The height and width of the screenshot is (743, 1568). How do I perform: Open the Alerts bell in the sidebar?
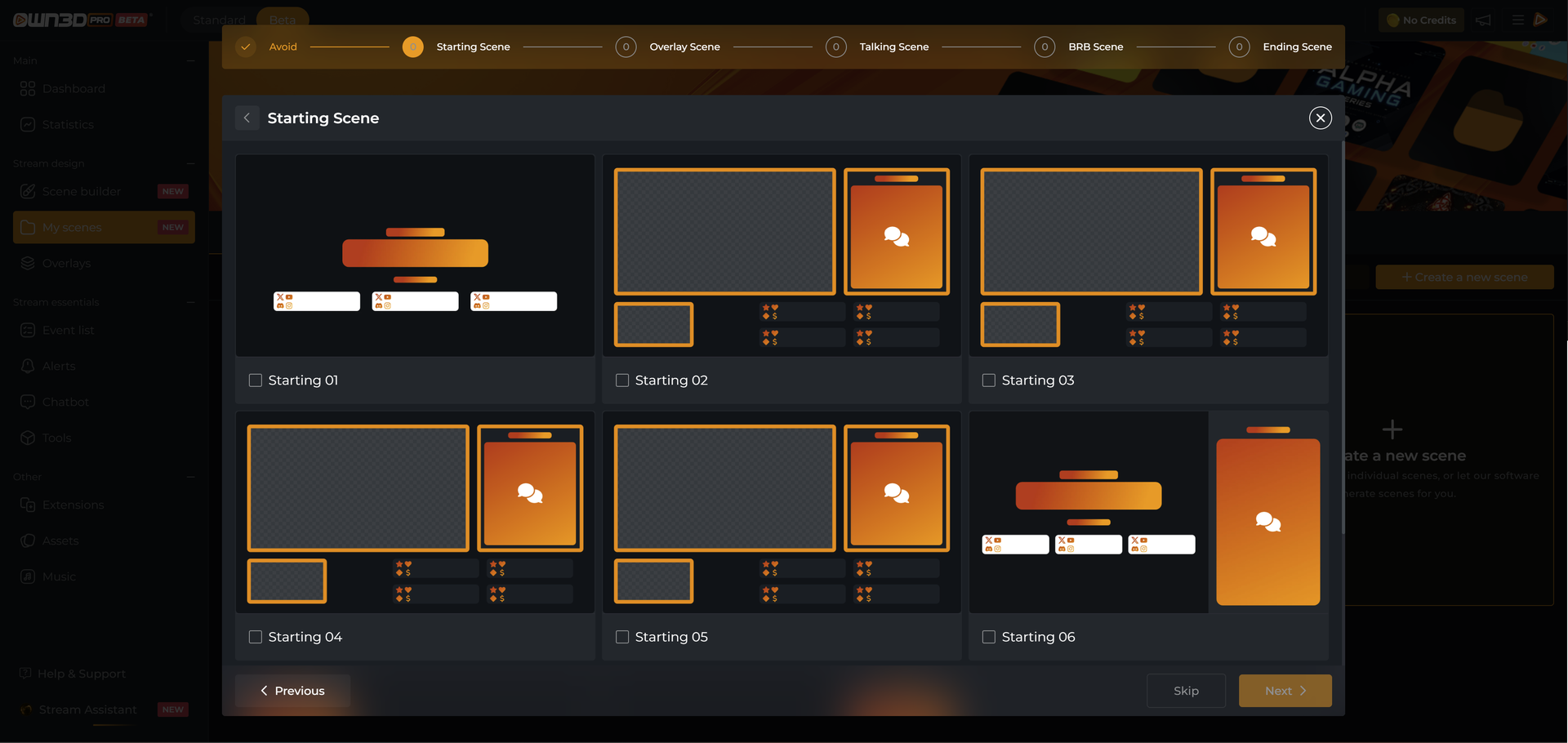pos(28,366)
